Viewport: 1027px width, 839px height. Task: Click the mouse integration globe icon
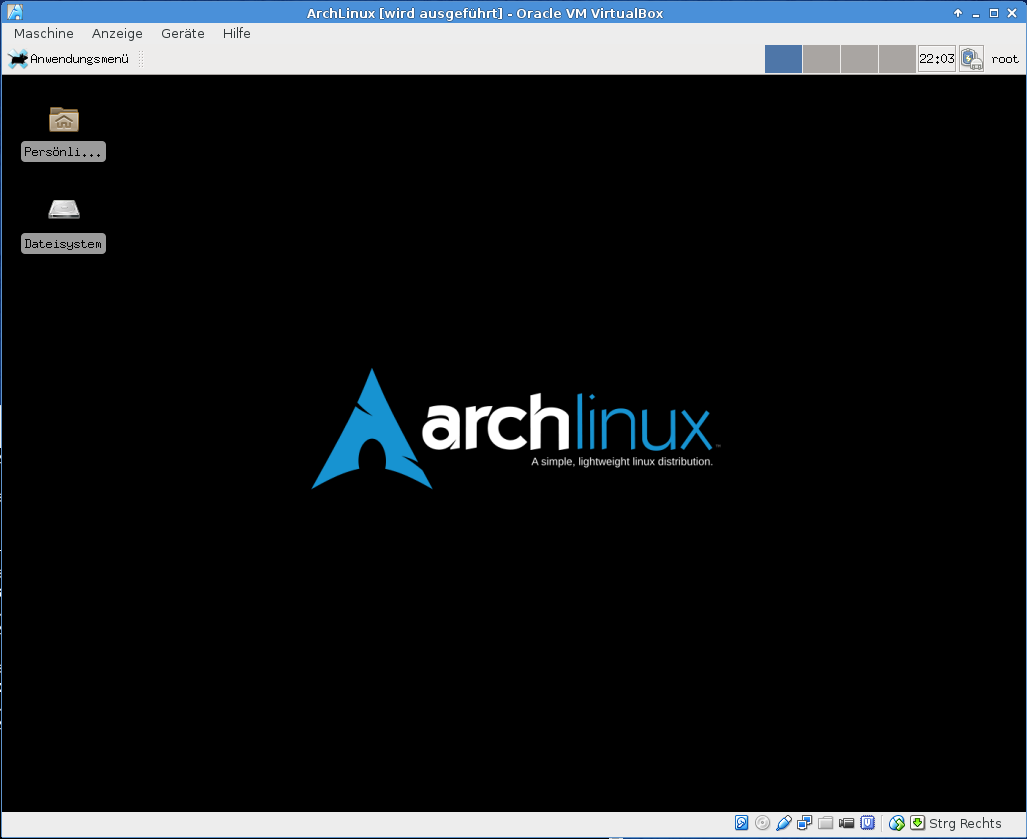[x=897, y=823]
